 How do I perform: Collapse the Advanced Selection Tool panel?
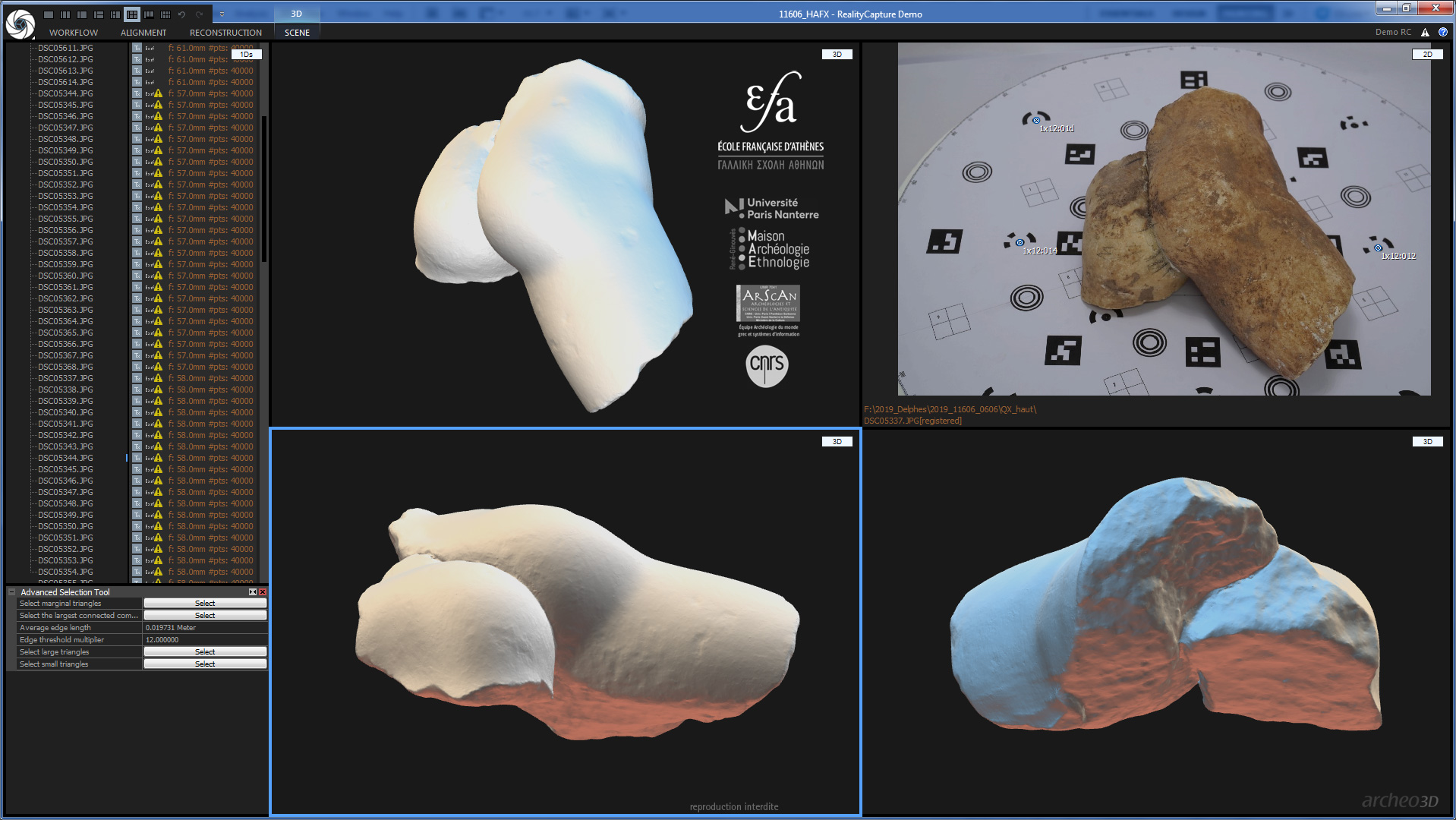pos(12,592)
